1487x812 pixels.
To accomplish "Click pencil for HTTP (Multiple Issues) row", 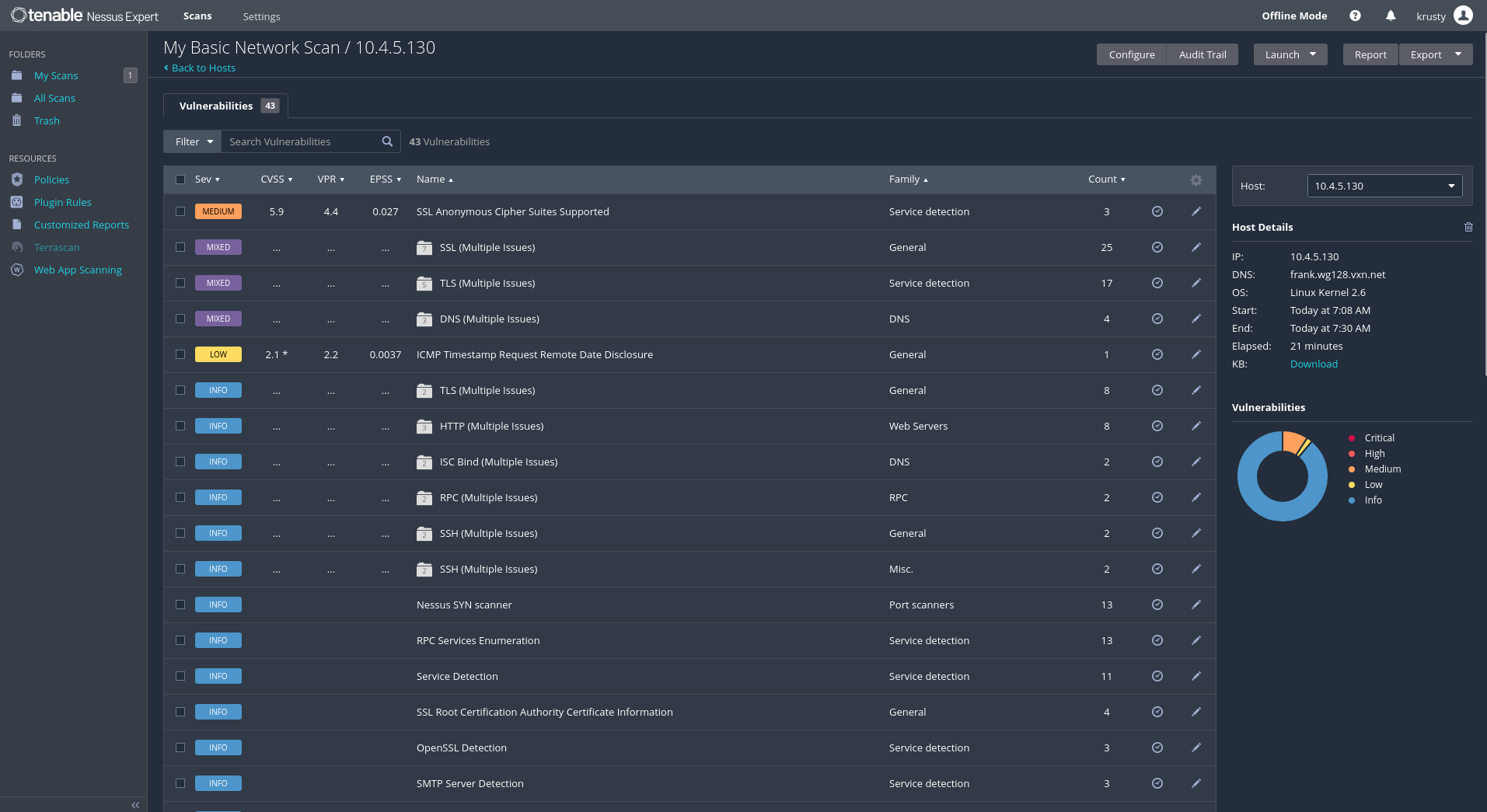I will tap(1196, 426).
